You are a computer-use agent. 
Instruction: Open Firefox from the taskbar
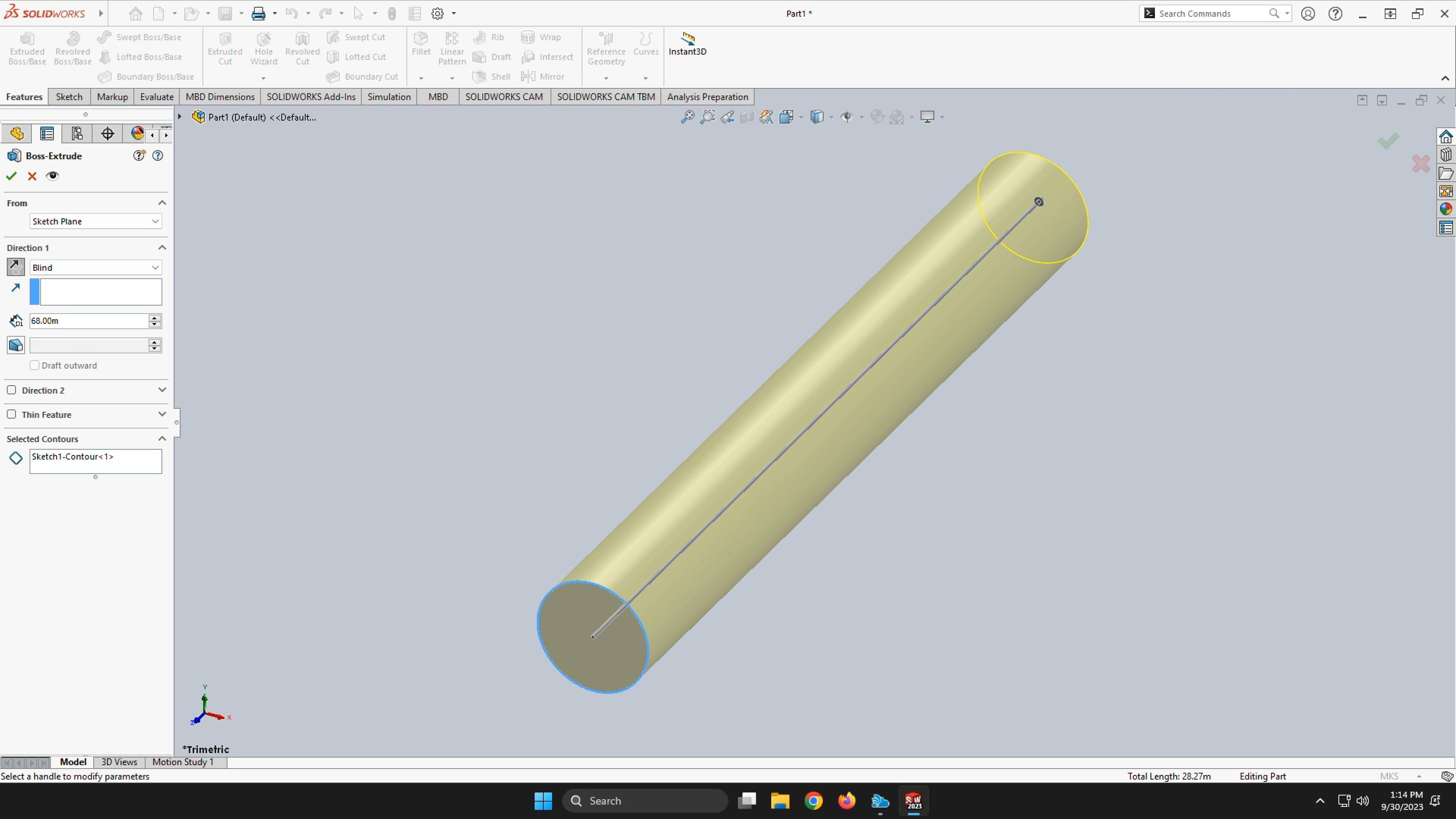847,801
